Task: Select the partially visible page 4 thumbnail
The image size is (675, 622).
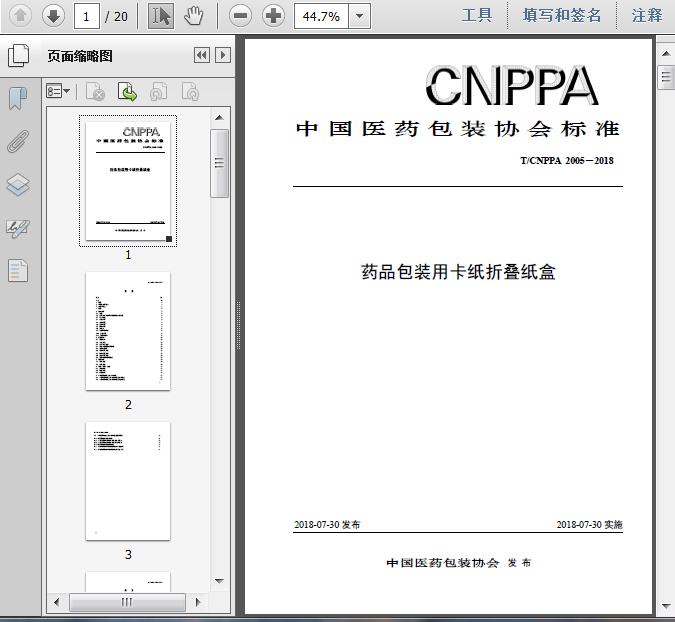Action: [x=128, y=582]
